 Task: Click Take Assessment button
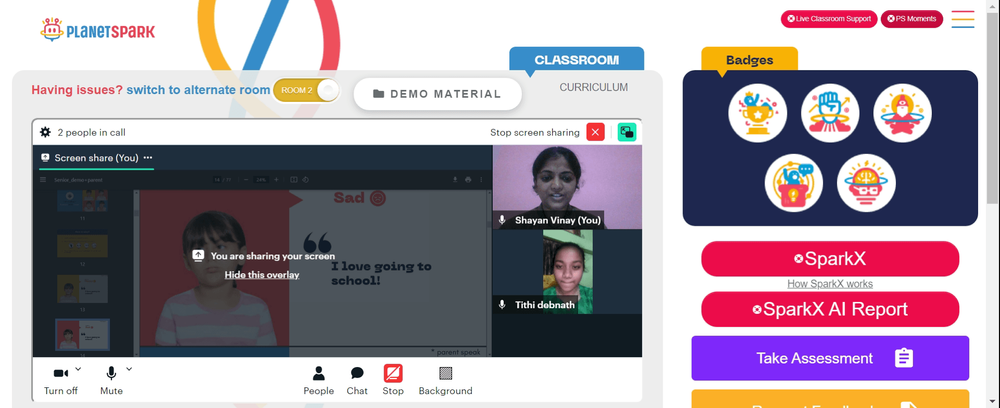[830, 358]
